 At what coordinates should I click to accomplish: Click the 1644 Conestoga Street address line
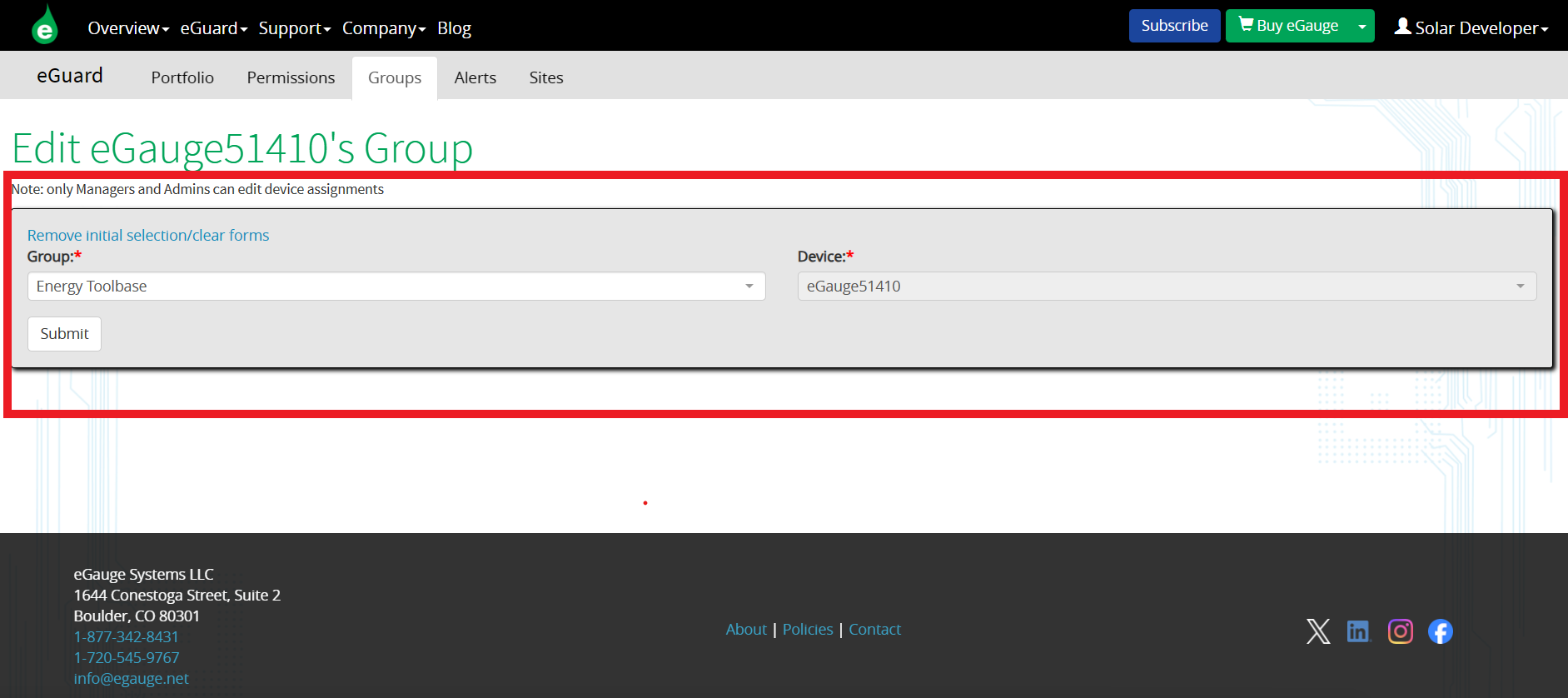[x=177, y=596]
